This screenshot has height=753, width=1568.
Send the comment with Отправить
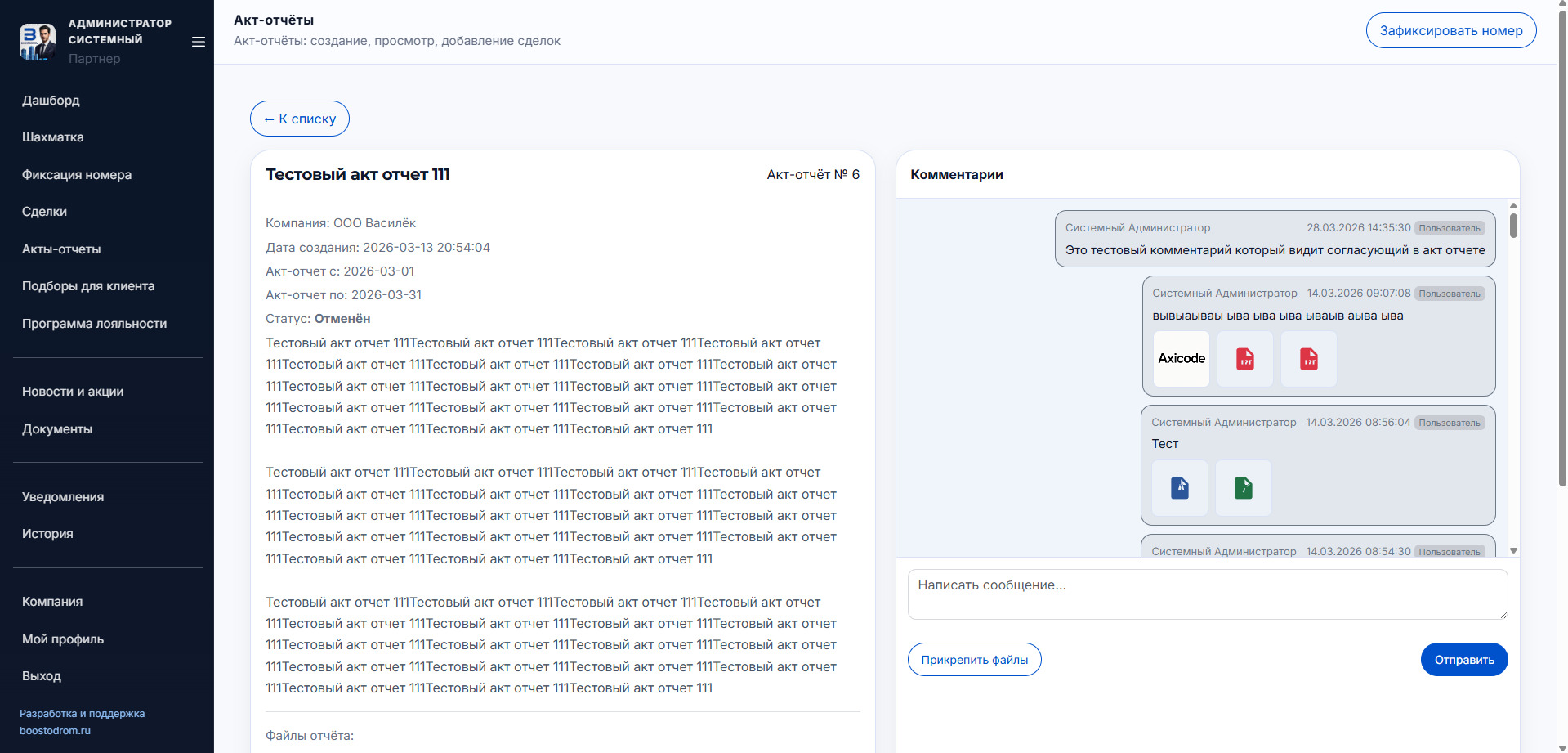(1463, 660)
